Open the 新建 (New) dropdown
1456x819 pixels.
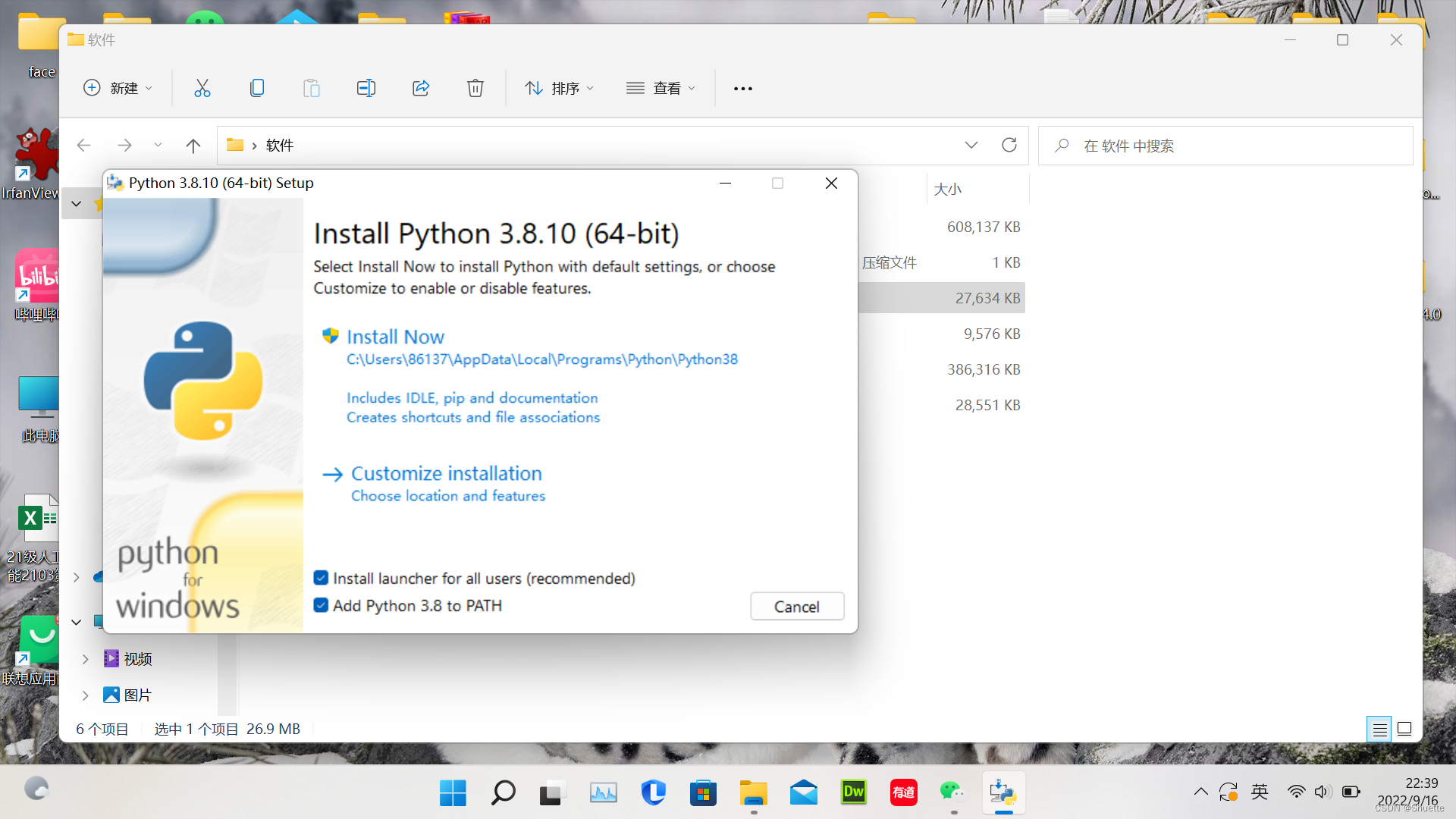118,88
